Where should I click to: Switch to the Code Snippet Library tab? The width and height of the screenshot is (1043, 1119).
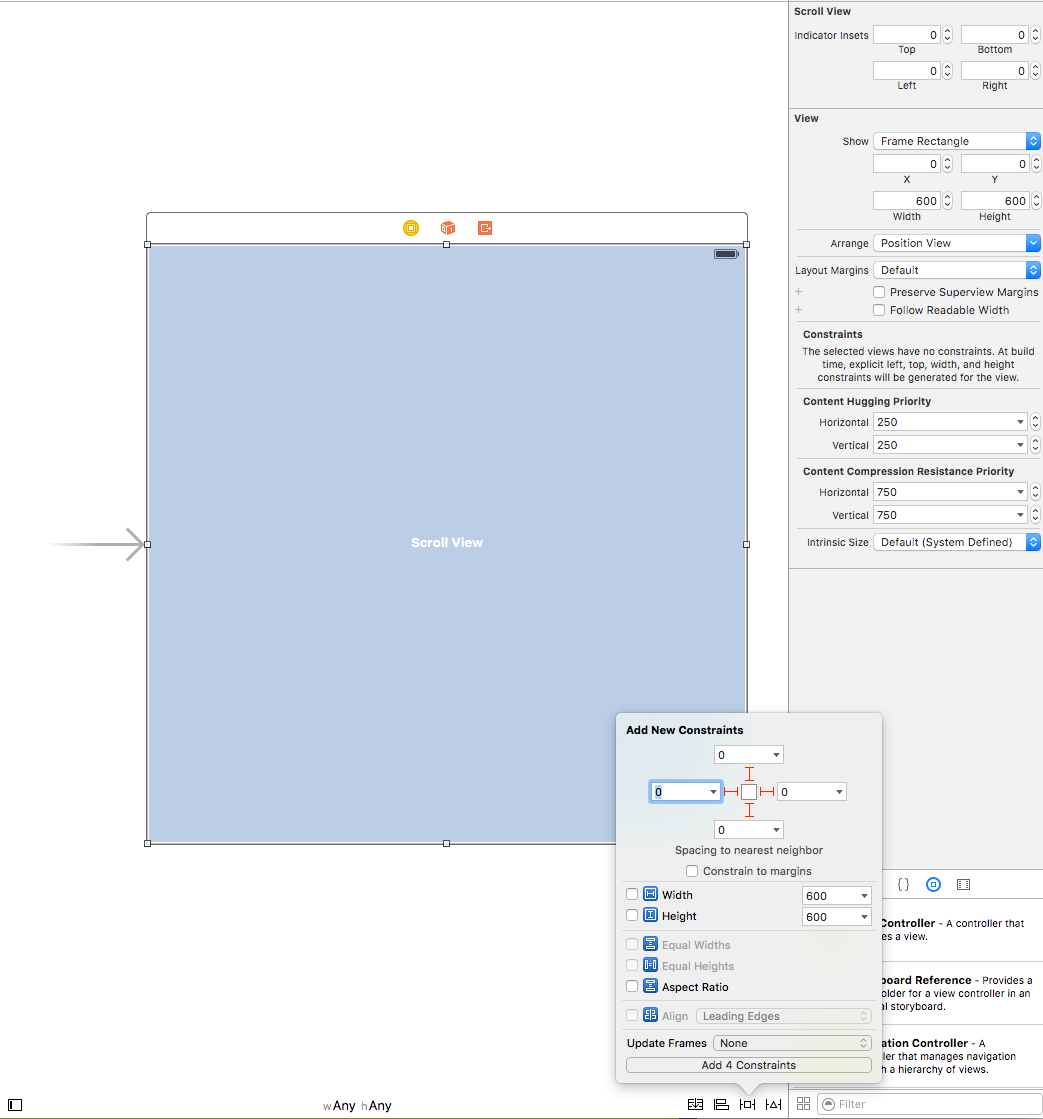[903, 884]
